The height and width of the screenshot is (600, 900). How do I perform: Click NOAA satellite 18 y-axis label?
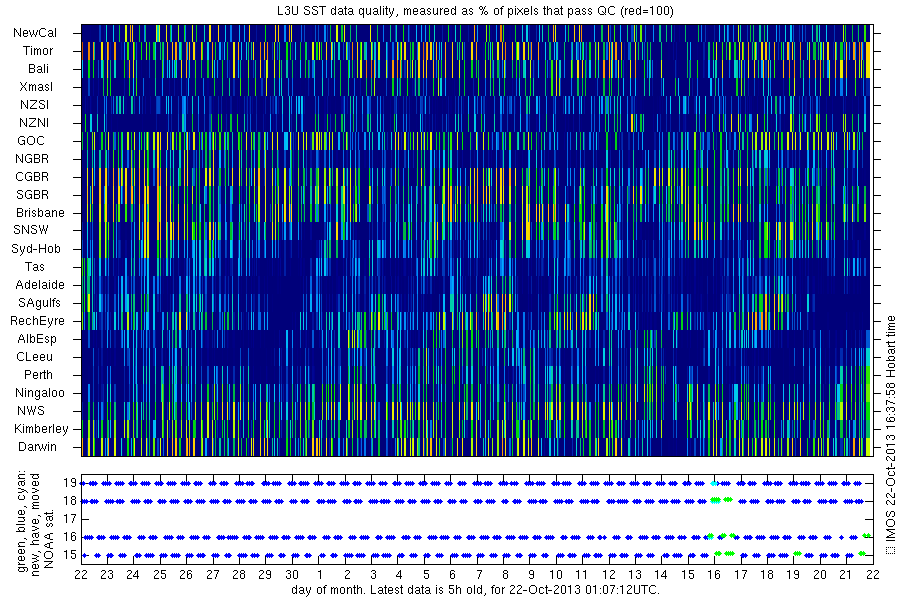click(x=70, y=501)
